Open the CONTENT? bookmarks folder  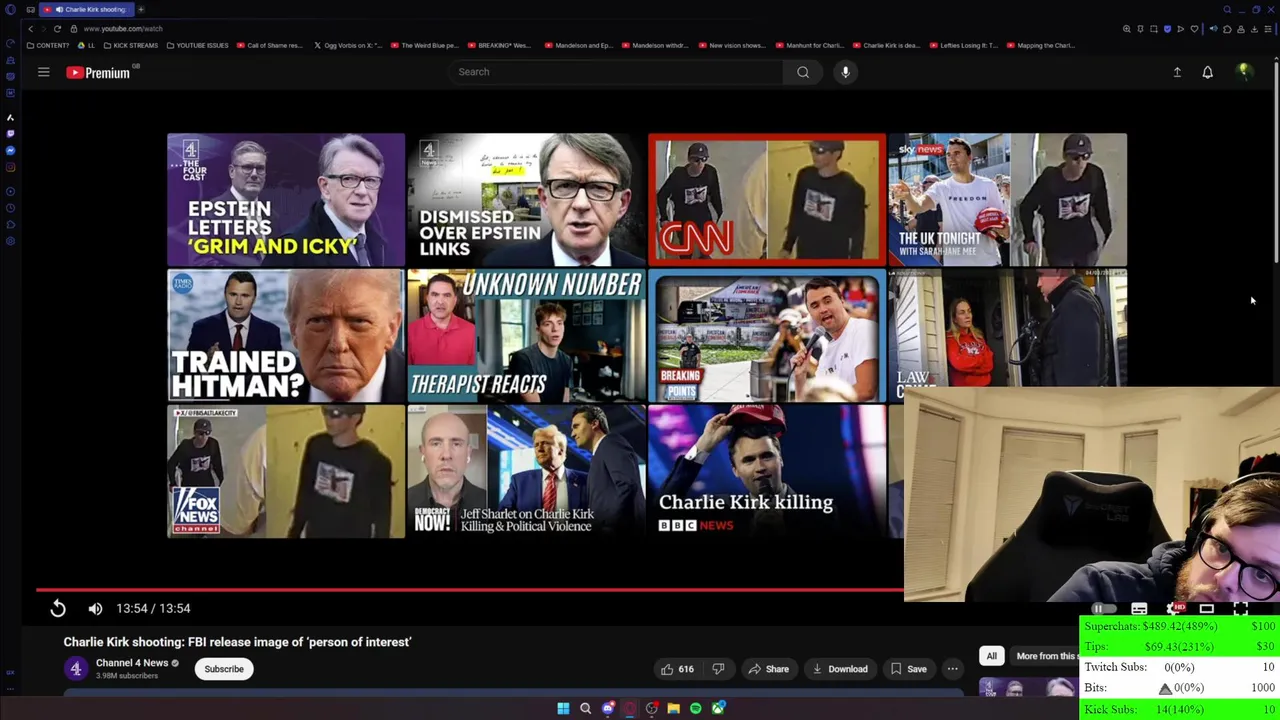click(48, 45)
